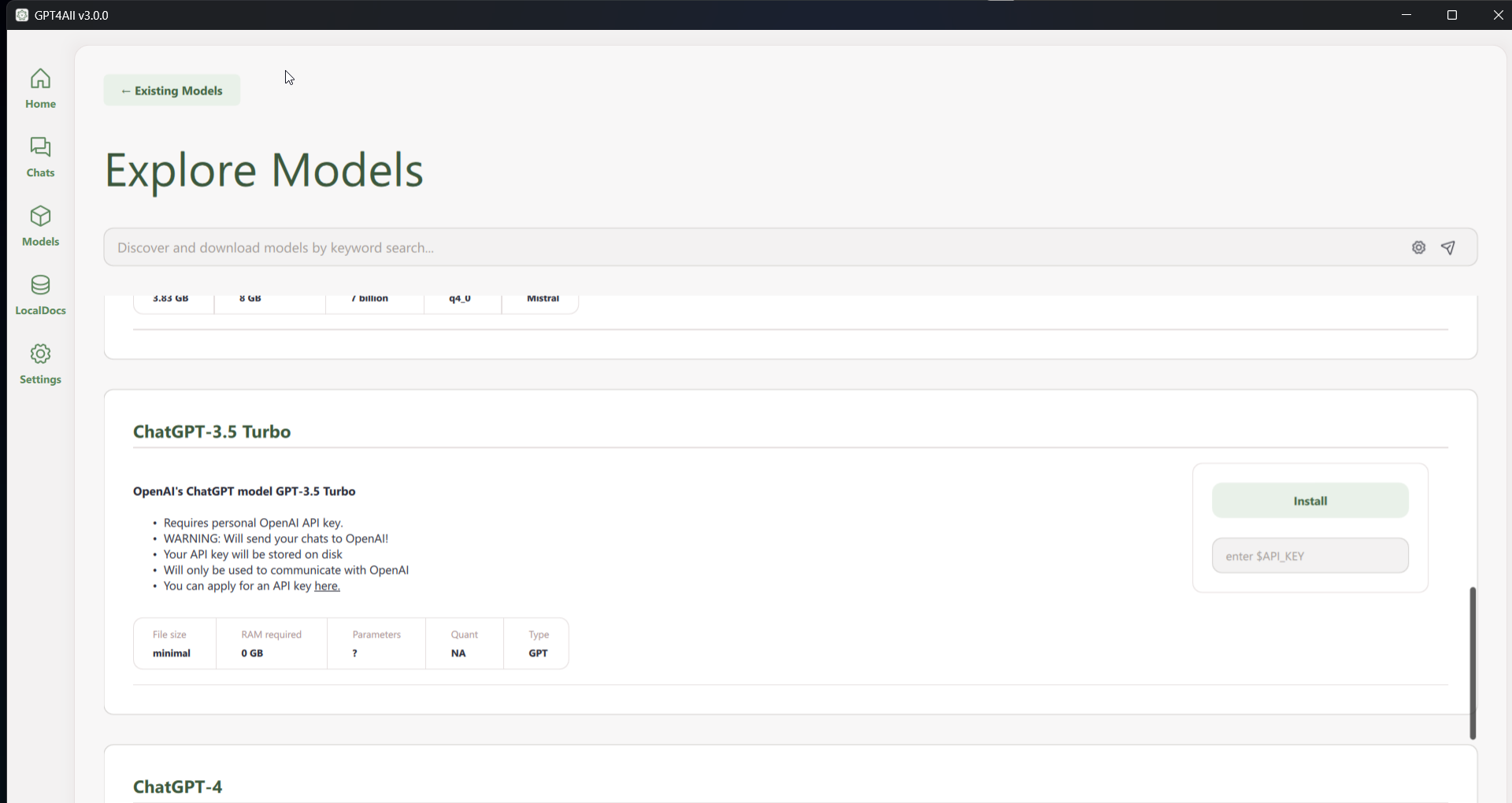Minimize the GPT4All window
Viewport: 1512px width, 803px height.
click(1406, 15)
